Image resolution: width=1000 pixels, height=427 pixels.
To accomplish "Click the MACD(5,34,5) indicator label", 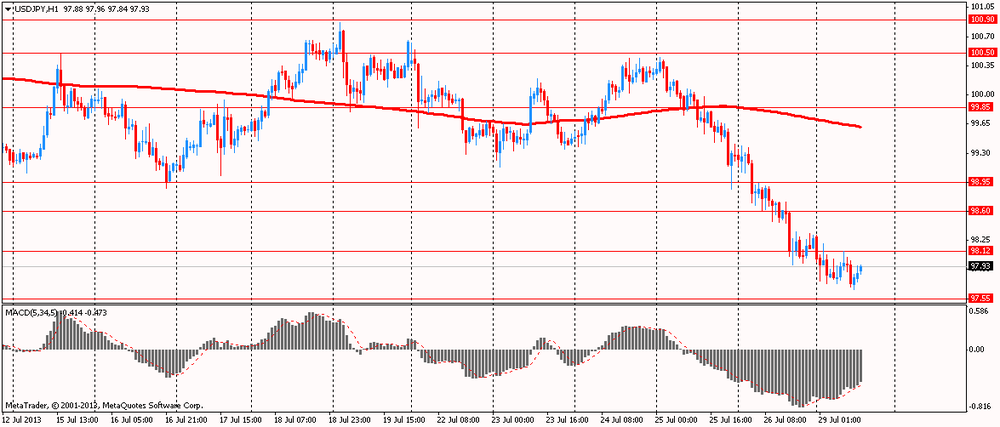I will [31, 312].
